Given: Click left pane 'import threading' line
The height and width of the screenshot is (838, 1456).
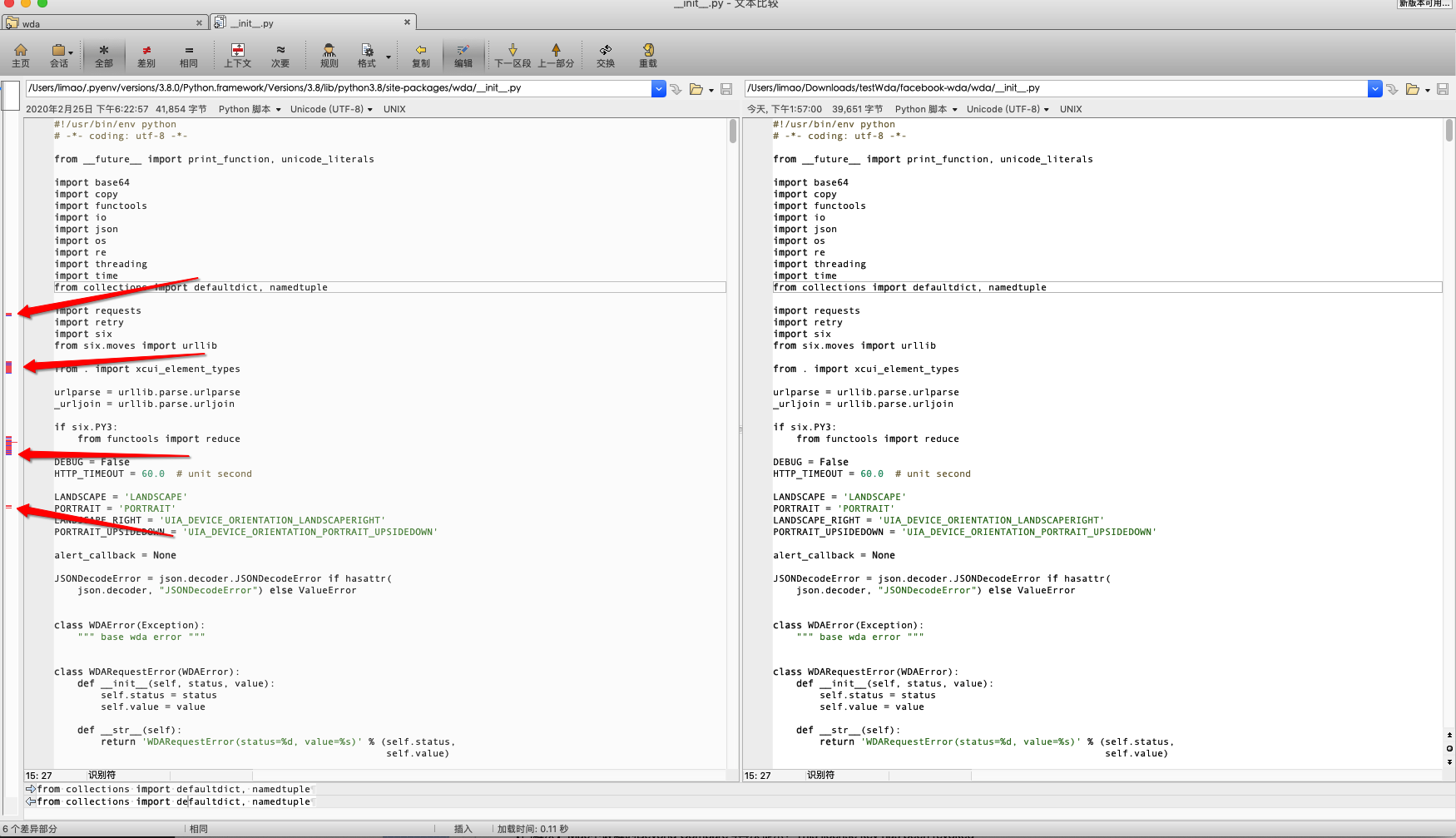Looking at the screenshot, I should pos(101,264).
